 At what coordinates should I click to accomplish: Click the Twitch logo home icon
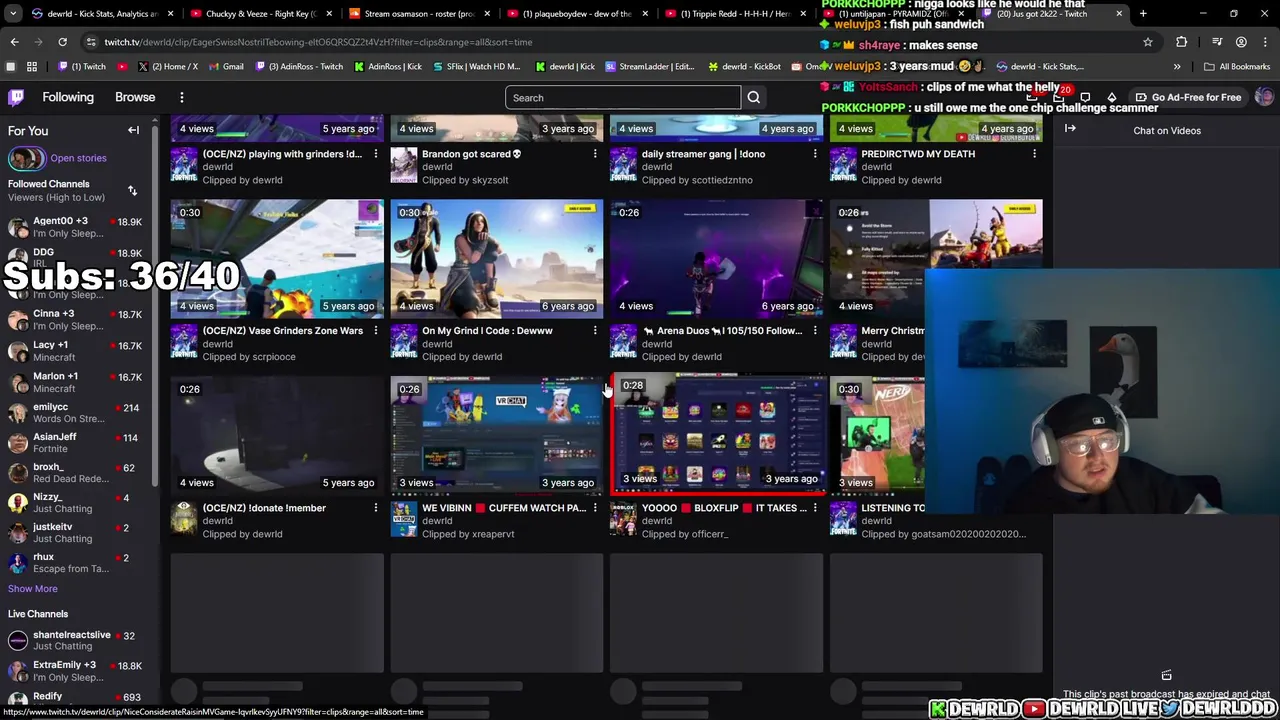coord(16,97)
